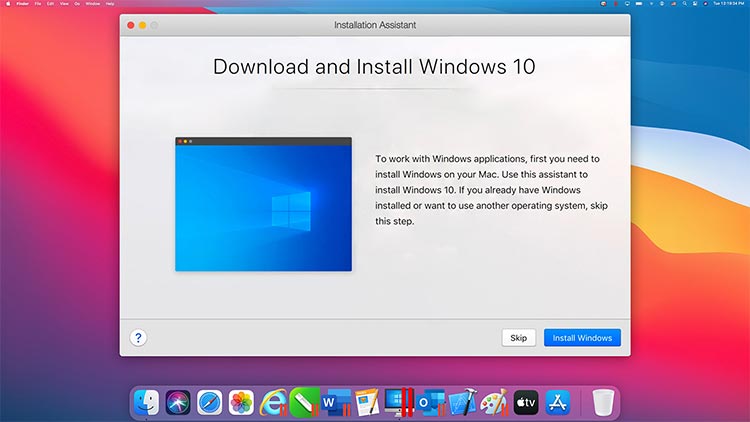Screen dimensions: 750x422
Task: Launch Internet Explorer from the dock
Action: 274,402
